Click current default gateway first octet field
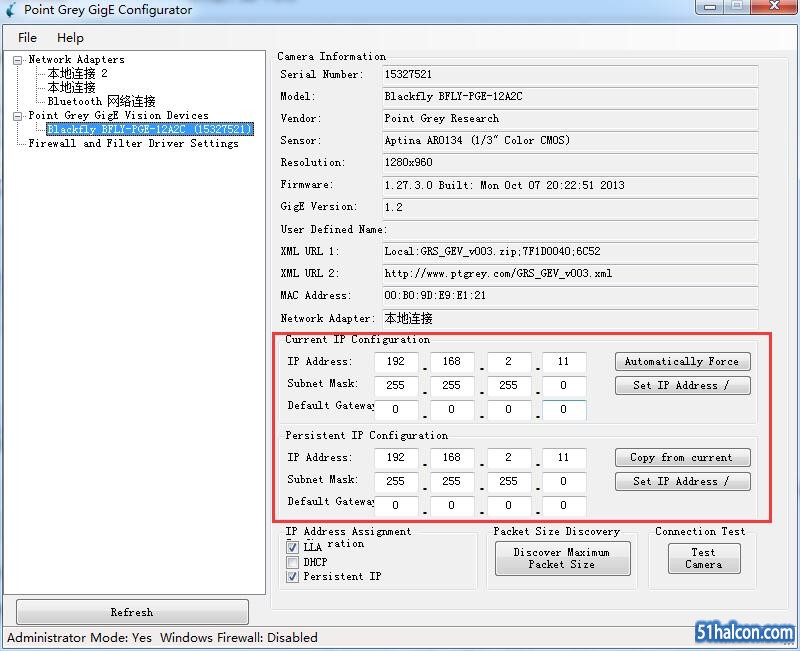 click(x=396, y=409)
